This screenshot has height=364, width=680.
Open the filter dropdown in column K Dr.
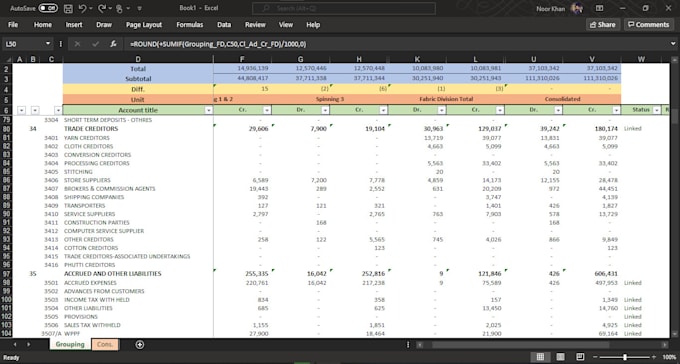(x=441, y=110)
